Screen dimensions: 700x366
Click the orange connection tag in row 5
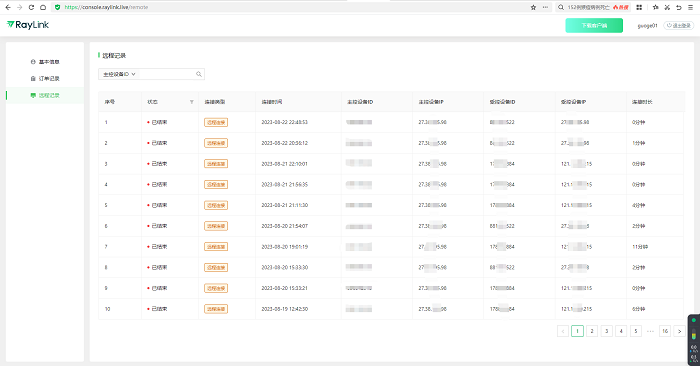pos(216,205)
